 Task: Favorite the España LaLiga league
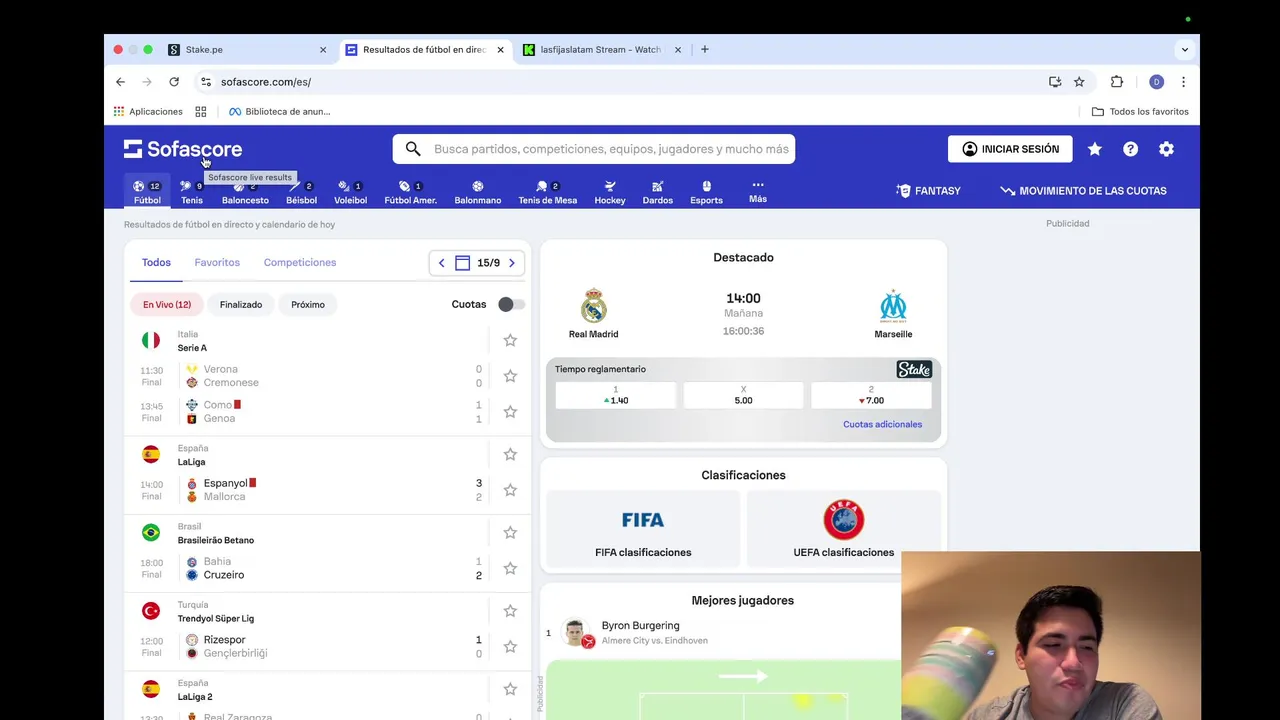click(510, 454)
